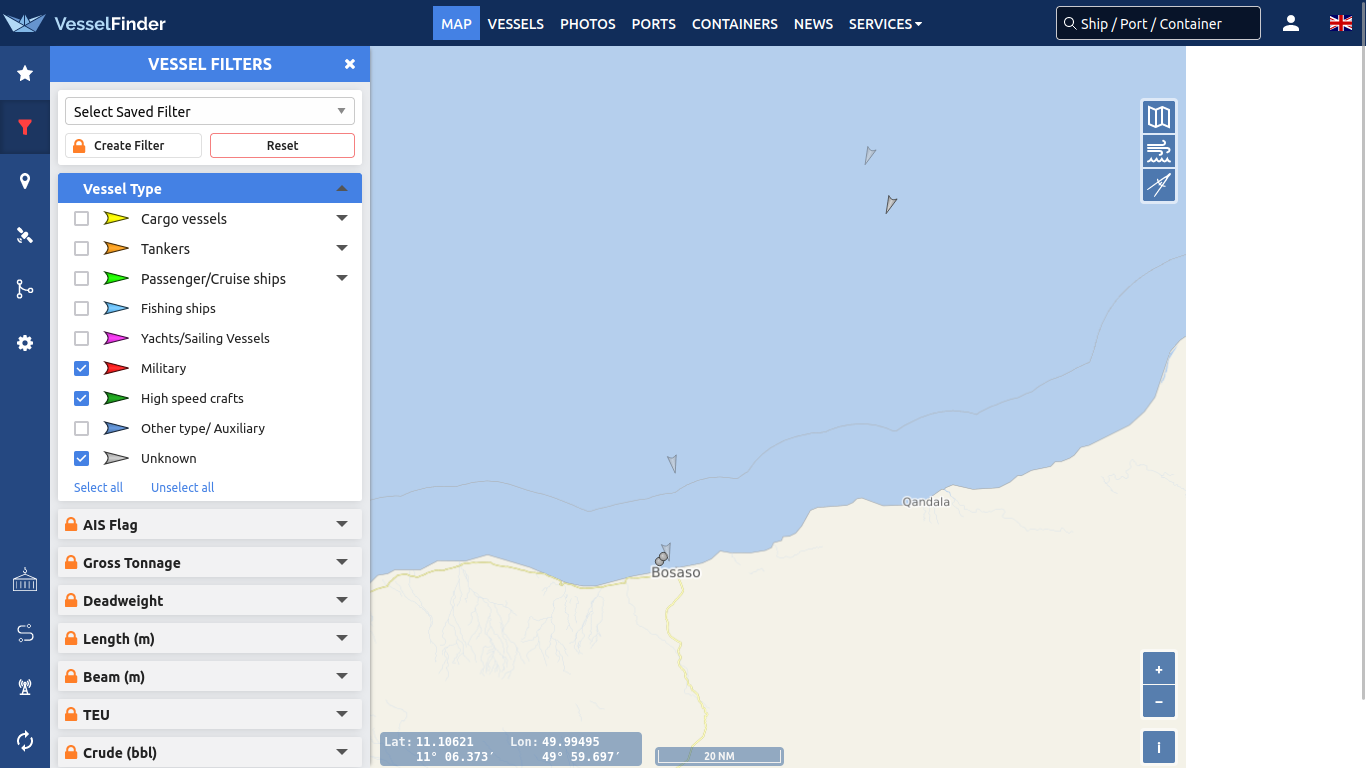1366x768 pixels.
Task: Open the settings gear icon in sidebar
Action: tap(25, 343)
